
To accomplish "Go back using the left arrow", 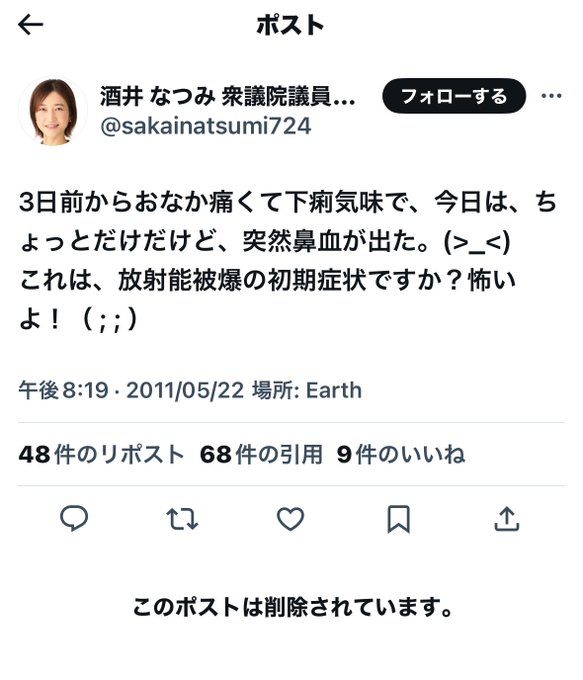I will 31,25.
